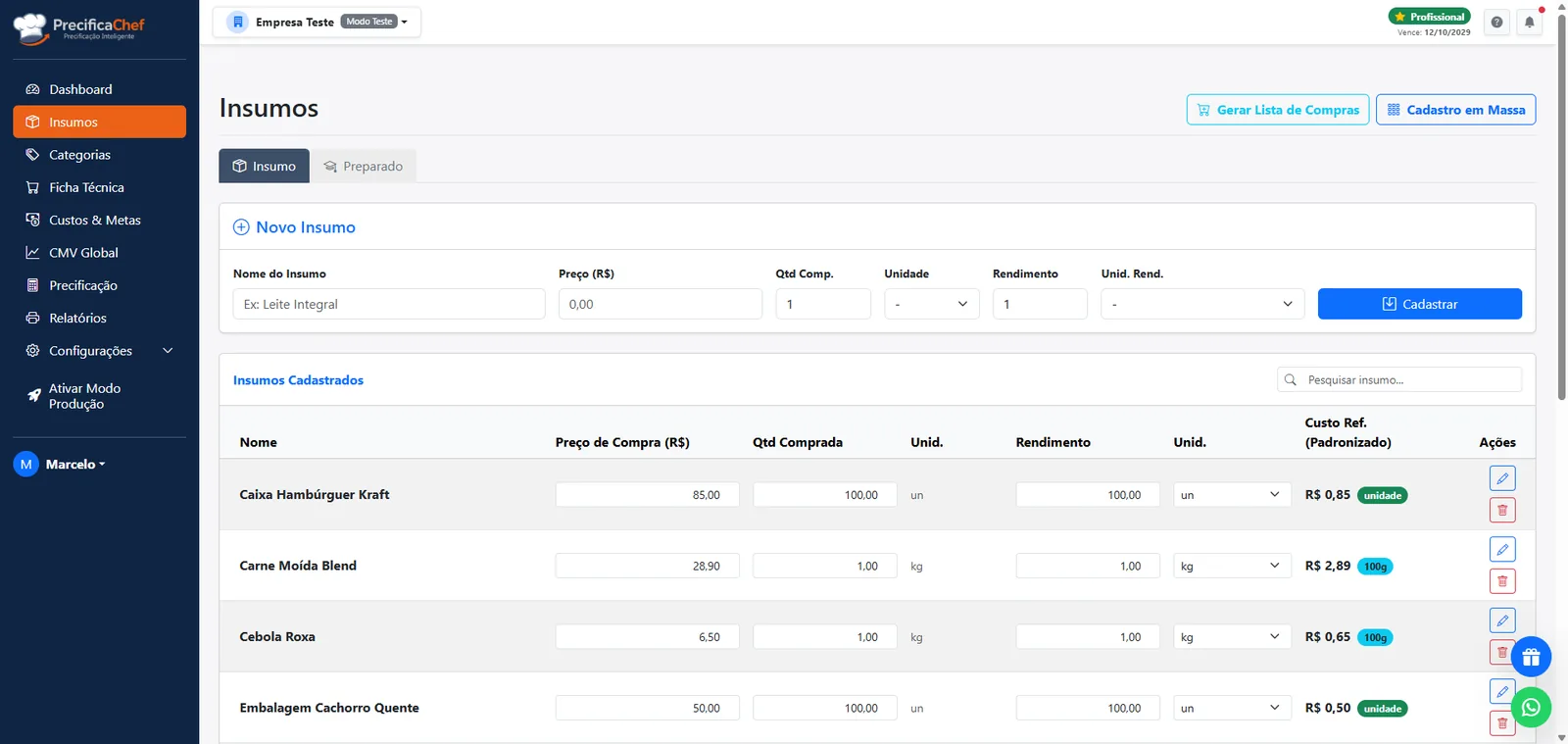Open the unit dropdown for Carne Moída Blend
The height and width of the screenshot is (744, 1568).
1232,566
